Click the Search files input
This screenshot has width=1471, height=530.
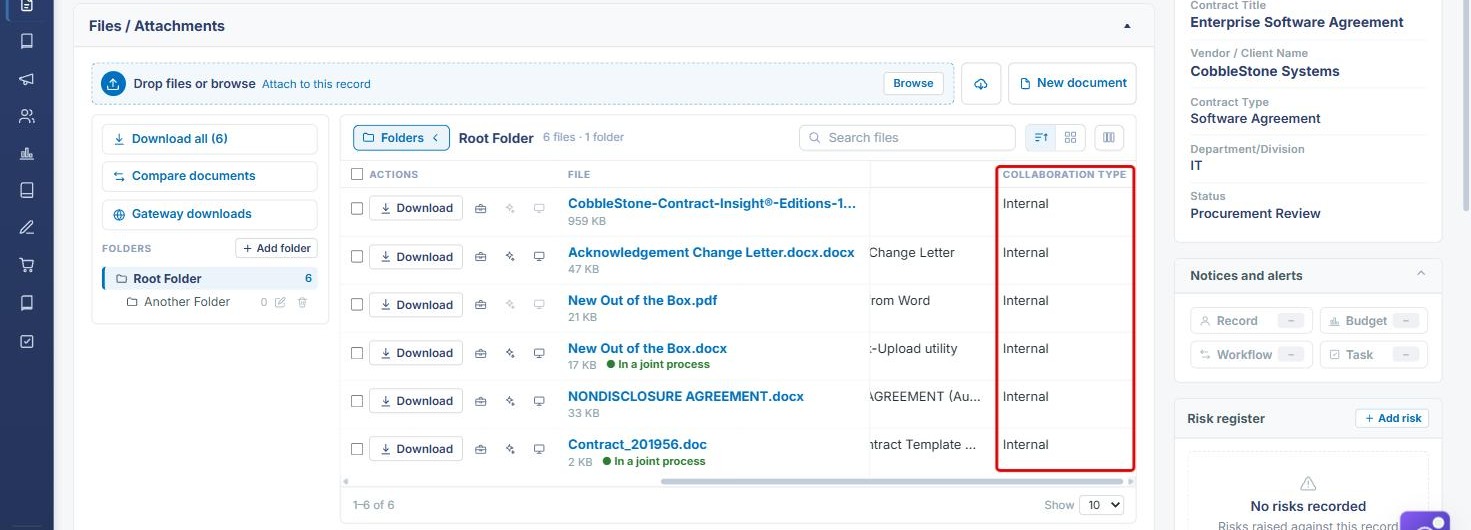coord(907,138)
